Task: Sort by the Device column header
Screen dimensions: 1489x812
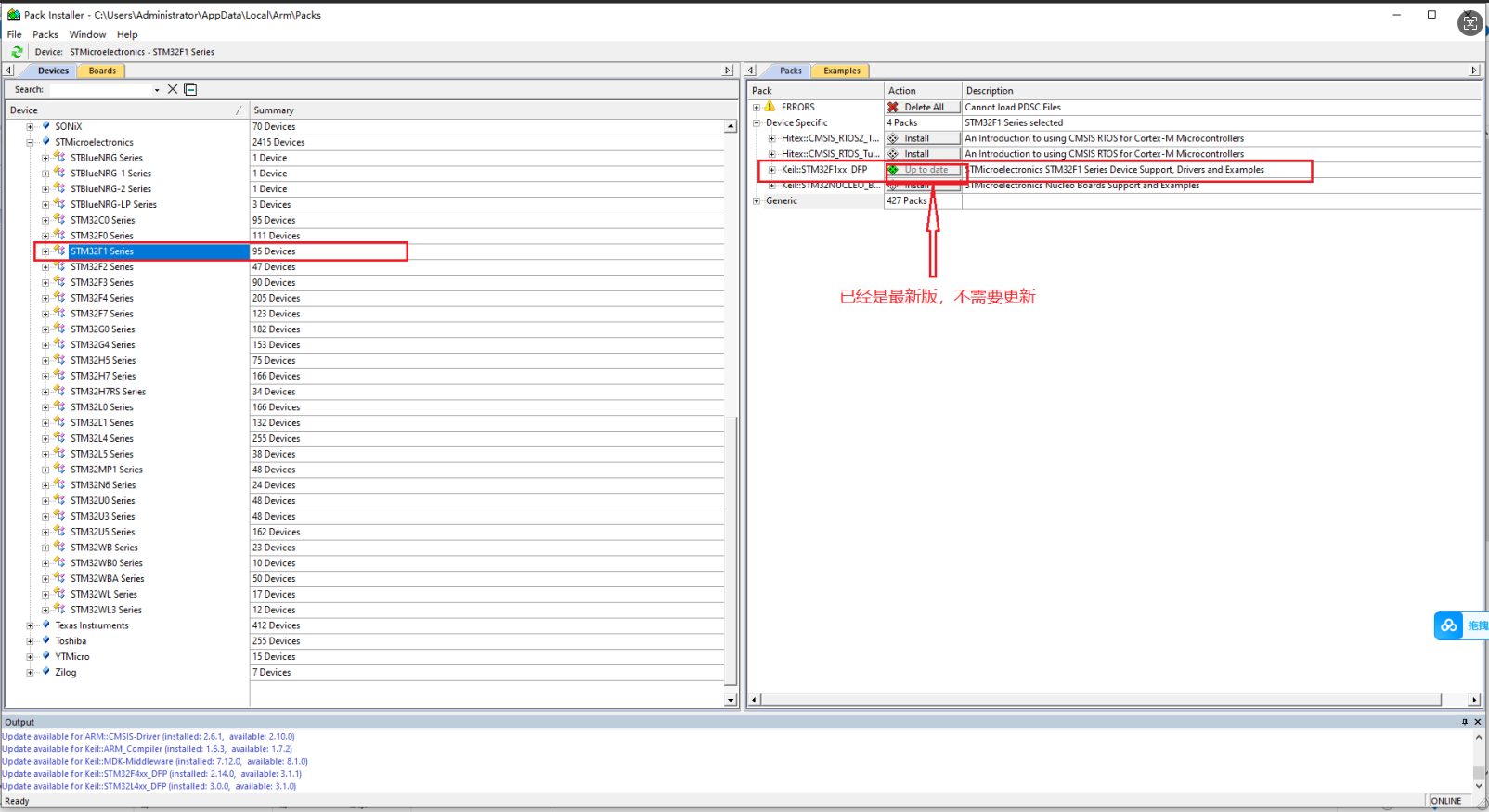Action: tap(127, 110)
